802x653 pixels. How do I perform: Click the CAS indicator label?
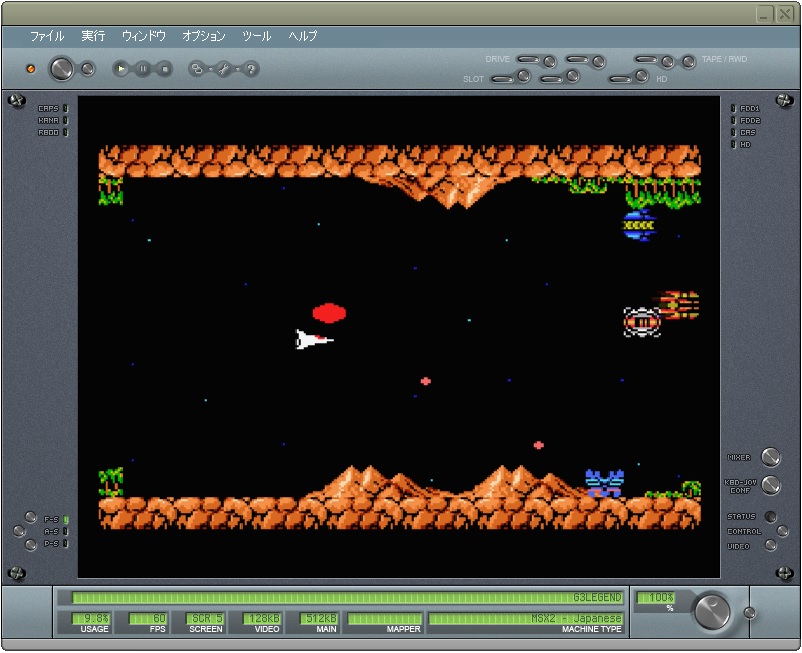click(747, 132)
